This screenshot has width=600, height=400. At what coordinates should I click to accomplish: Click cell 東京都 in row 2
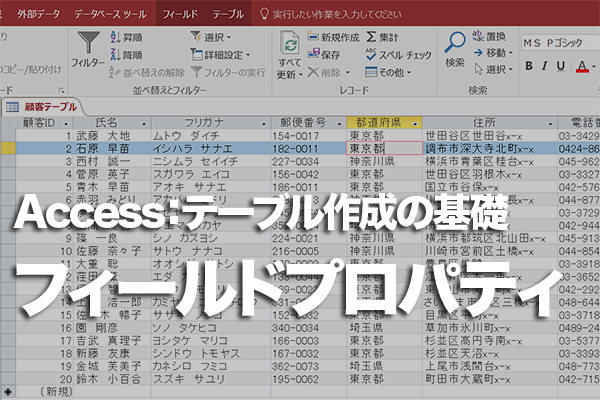[385, 149]
